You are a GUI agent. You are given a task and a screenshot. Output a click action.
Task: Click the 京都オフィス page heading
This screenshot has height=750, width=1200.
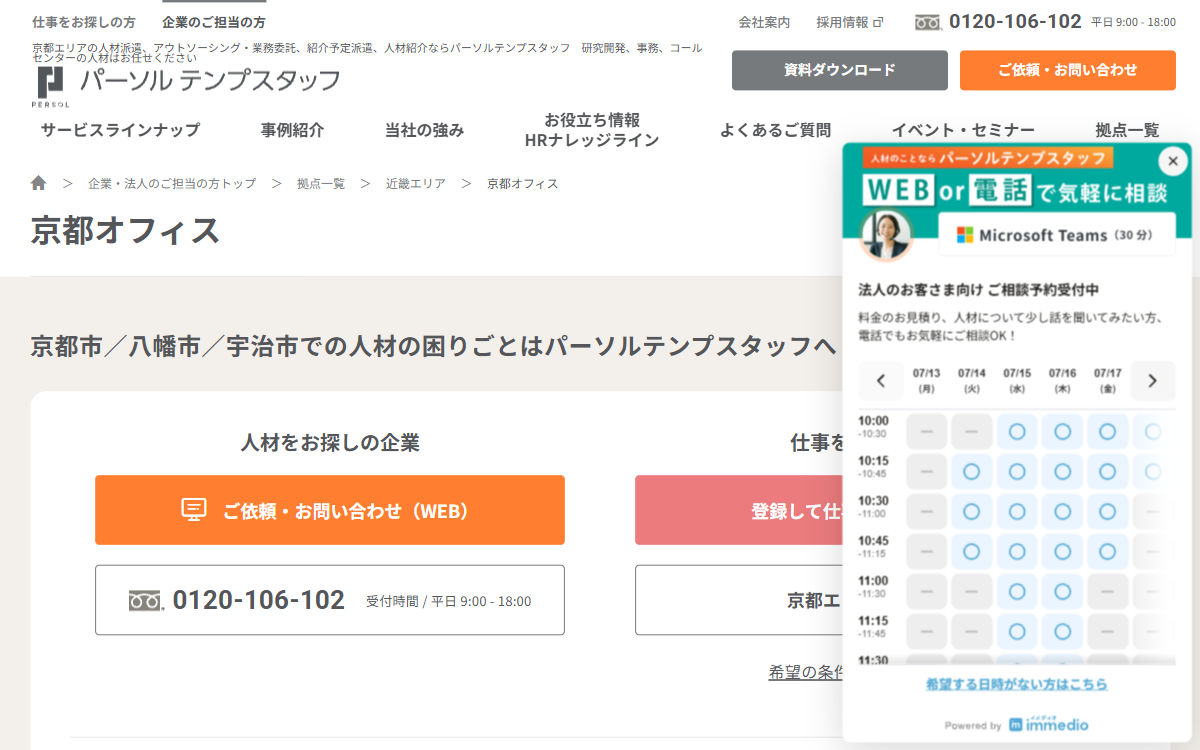click(126, 230)
